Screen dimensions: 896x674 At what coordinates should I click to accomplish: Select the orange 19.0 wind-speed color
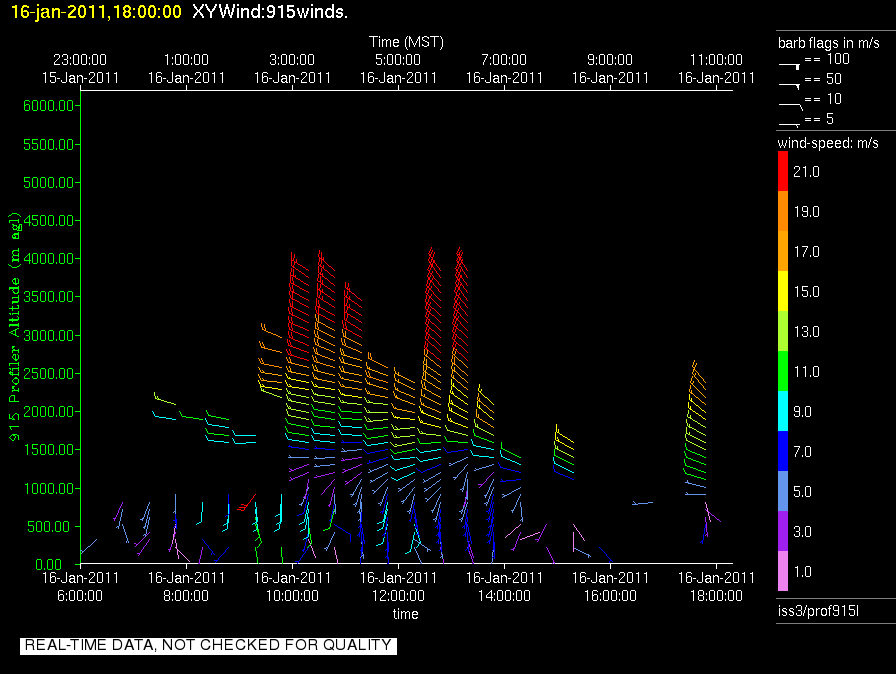[783, 211]
